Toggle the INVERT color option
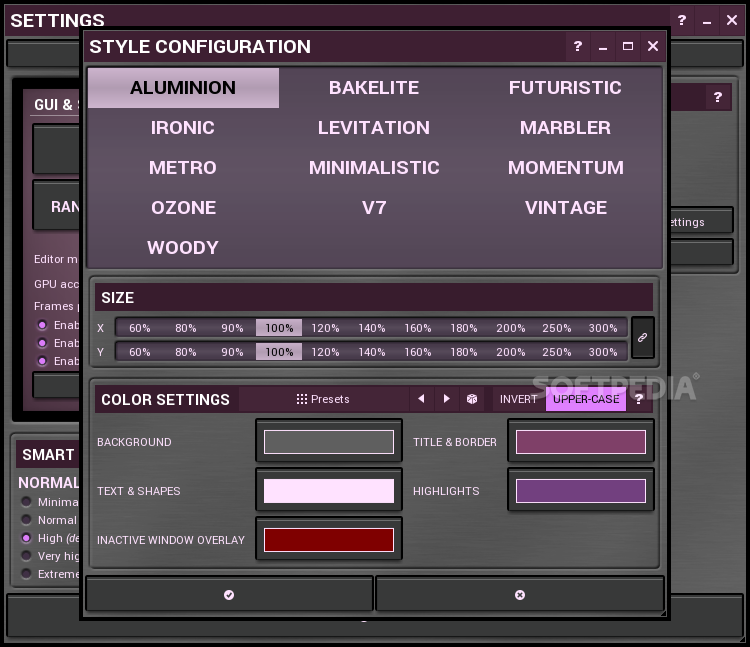 tap(518, 399)
